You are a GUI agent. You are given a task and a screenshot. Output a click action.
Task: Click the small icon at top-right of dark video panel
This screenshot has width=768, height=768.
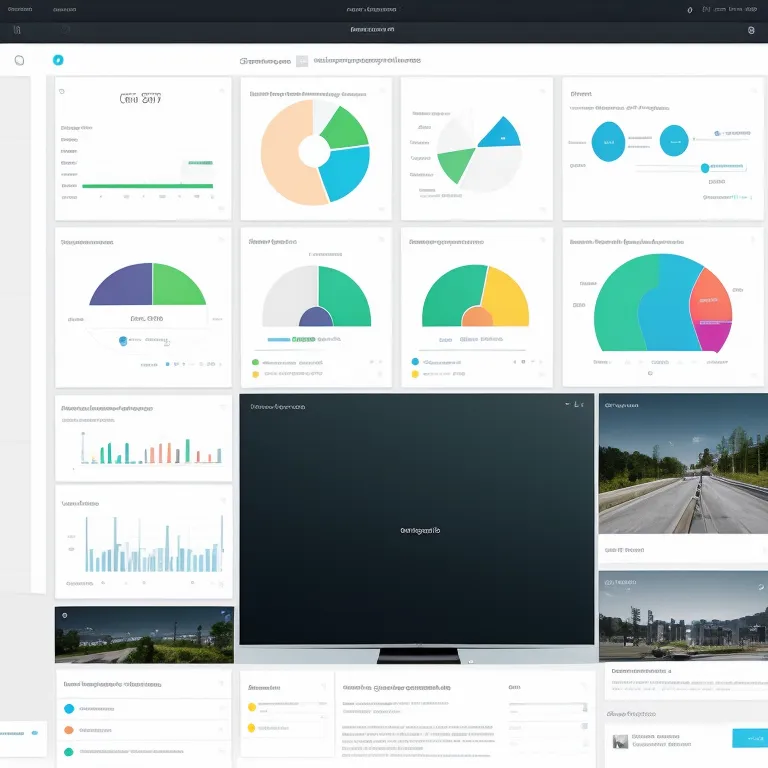(580, 405)
